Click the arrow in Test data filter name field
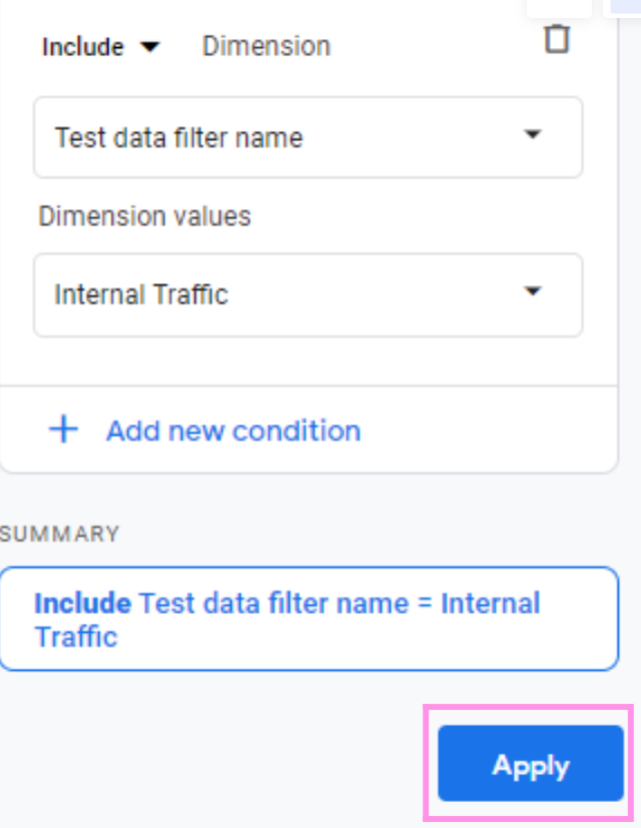 (x=533, y=135)
